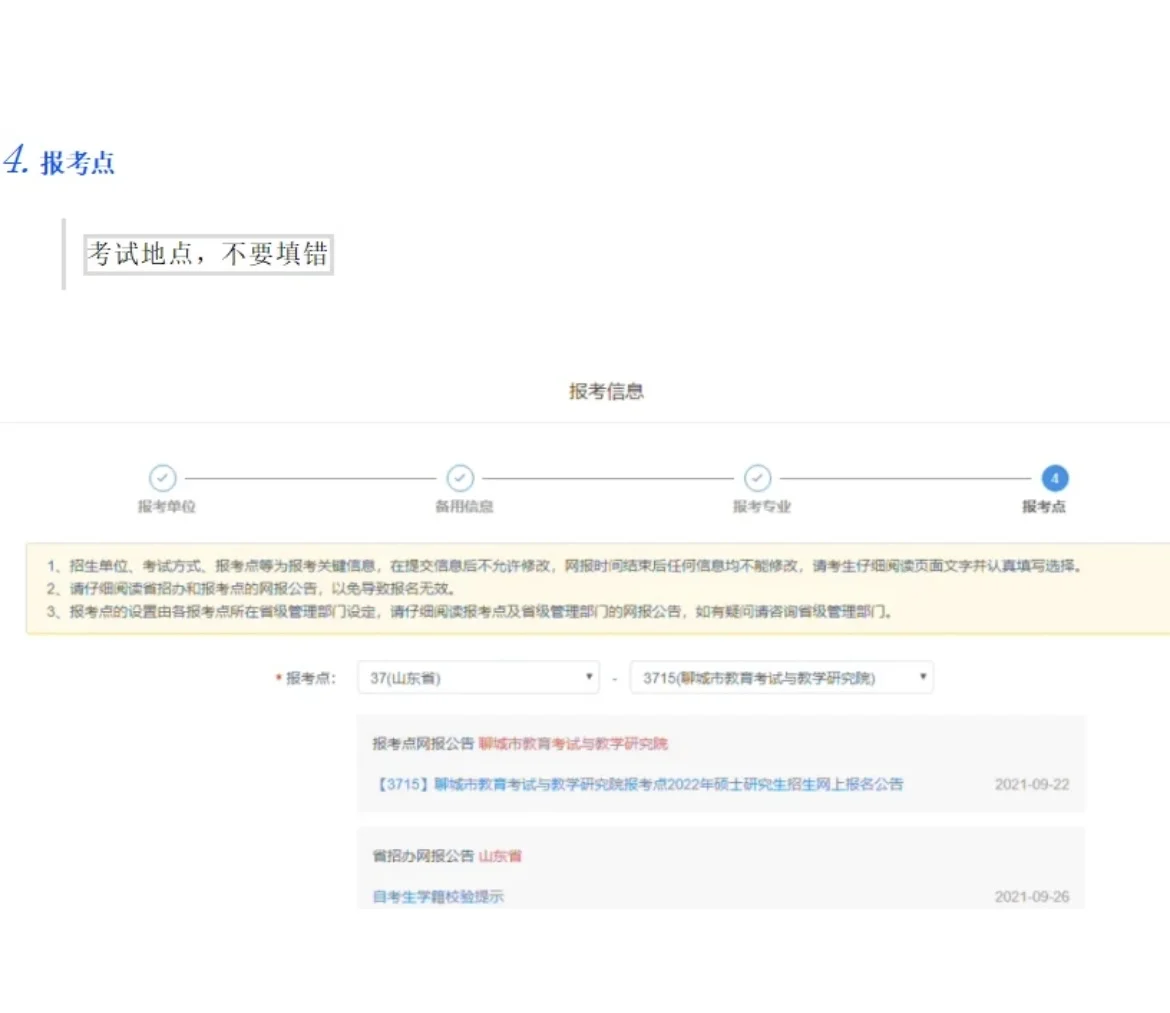Click the red asterisk beside 报考点 field
Image resolution: width=1170 pixels, height=1013 pixels.
point(277,677)
